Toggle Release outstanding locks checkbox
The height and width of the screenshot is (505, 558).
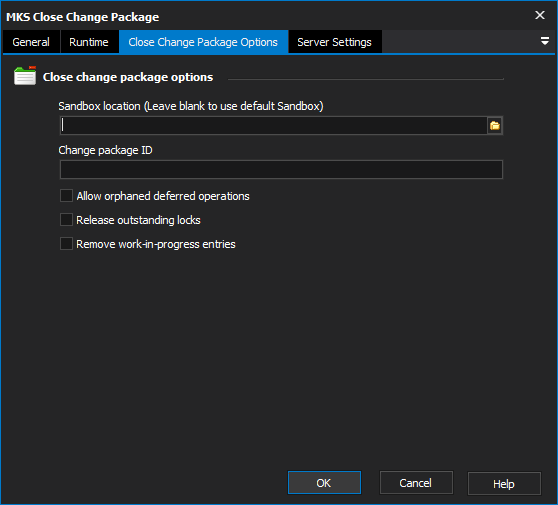click(x=67, y=220)
